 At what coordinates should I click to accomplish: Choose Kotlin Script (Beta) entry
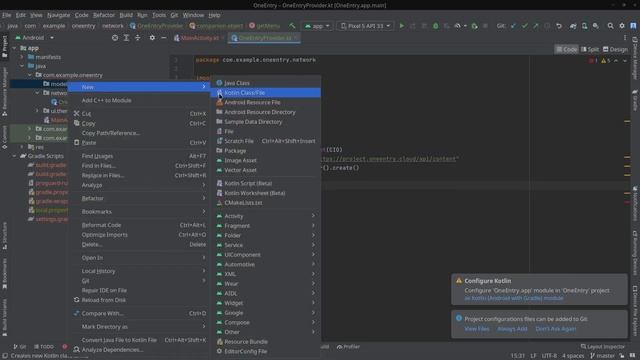tap(265, 183)
